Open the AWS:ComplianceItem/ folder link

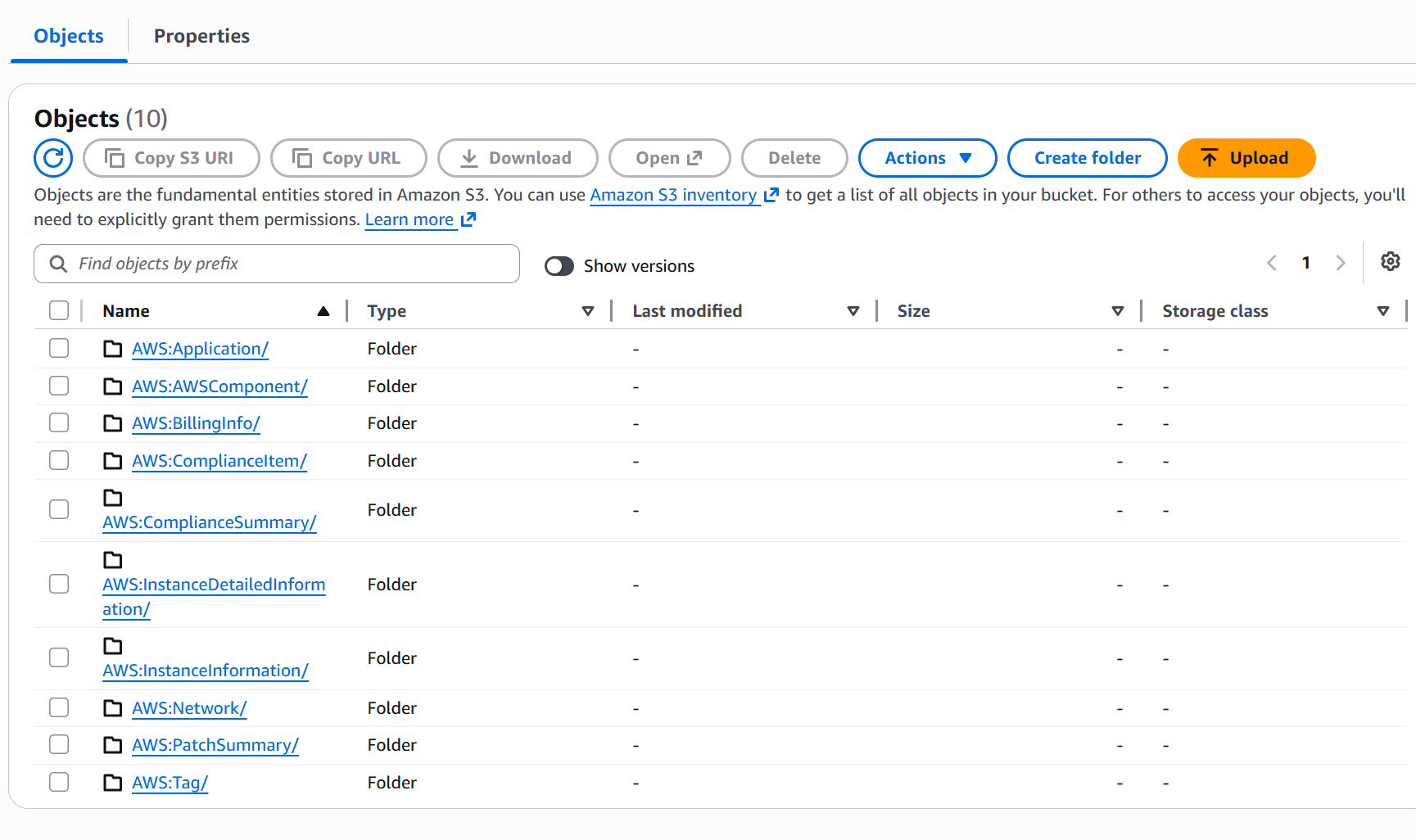pos(219,461)
